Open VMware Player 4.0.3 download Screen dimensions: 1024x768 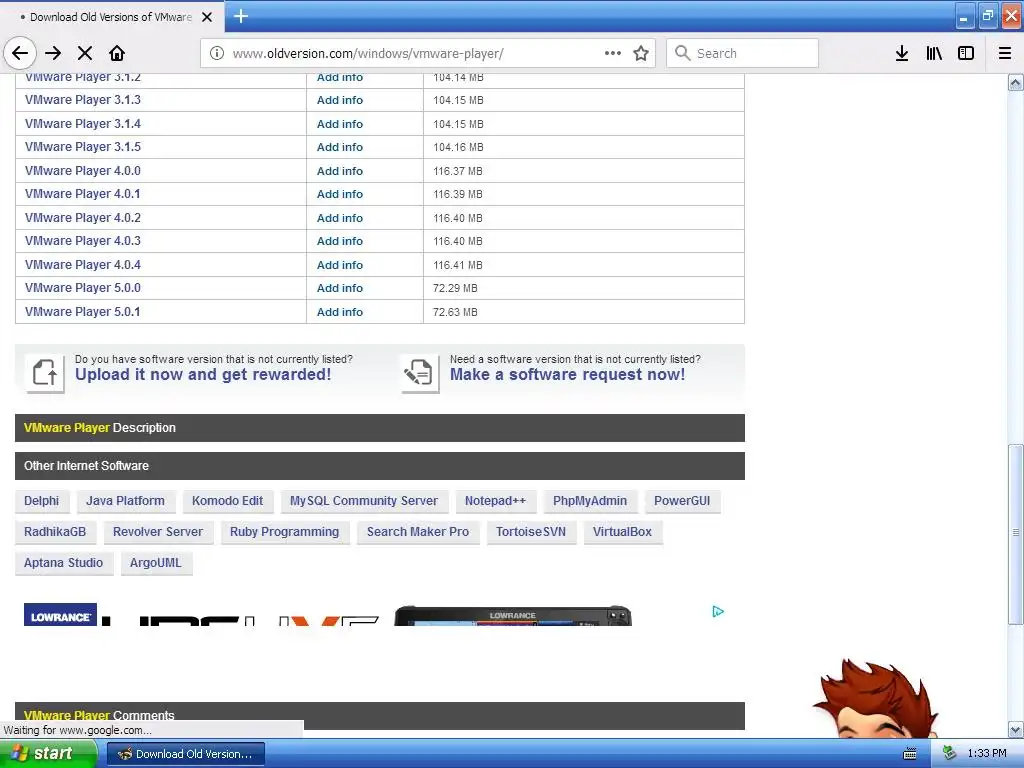click(83, 241)
